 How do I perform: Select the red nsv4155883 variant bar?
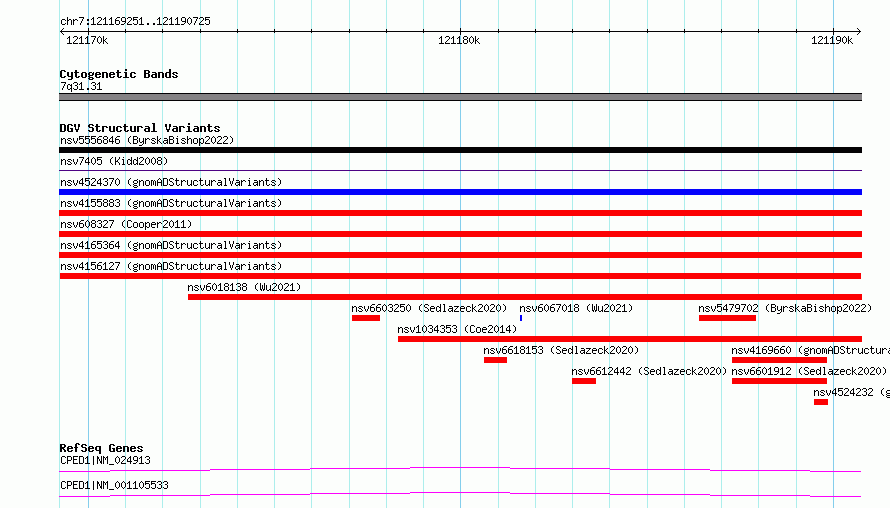tap(460, 213)
